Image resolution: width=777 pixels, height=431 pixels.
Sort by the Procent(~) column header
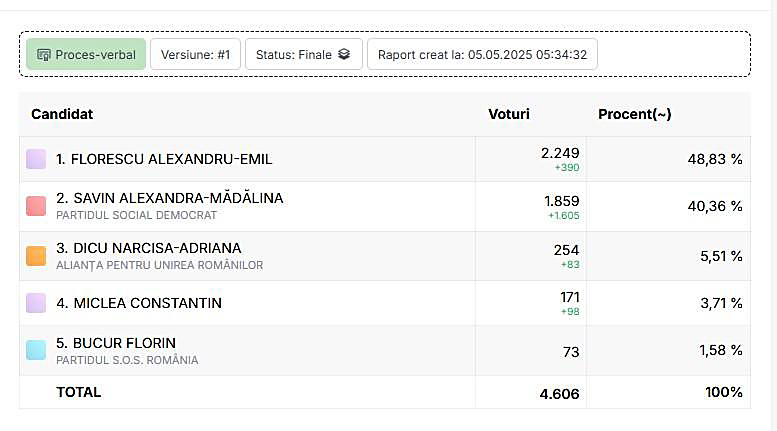[x=634, y=114]
